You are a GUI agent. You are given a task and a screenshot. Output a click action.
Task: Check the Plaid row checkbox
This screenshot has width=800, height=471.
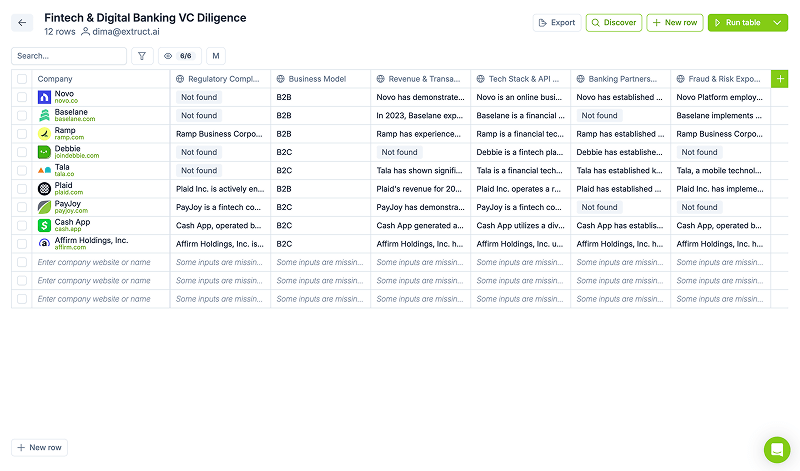22,189
